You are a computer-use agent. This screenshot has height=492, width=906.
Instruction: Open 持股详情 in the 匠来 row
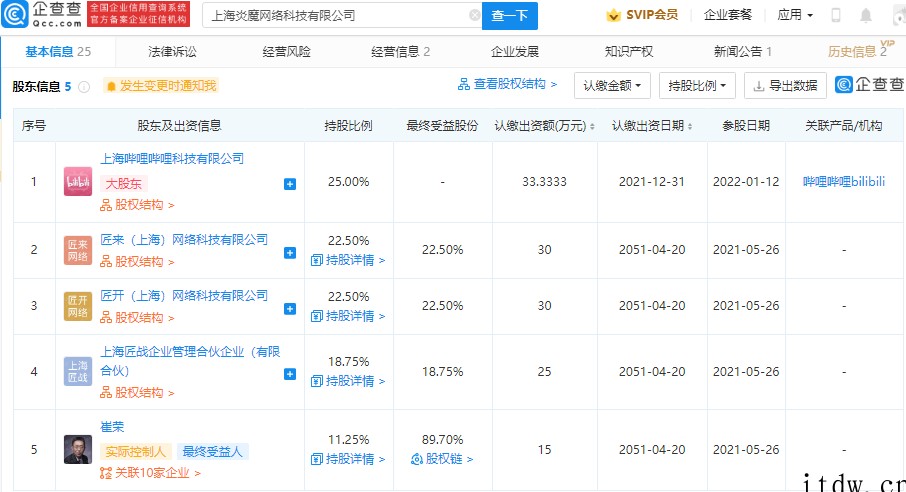click(348, 260)
